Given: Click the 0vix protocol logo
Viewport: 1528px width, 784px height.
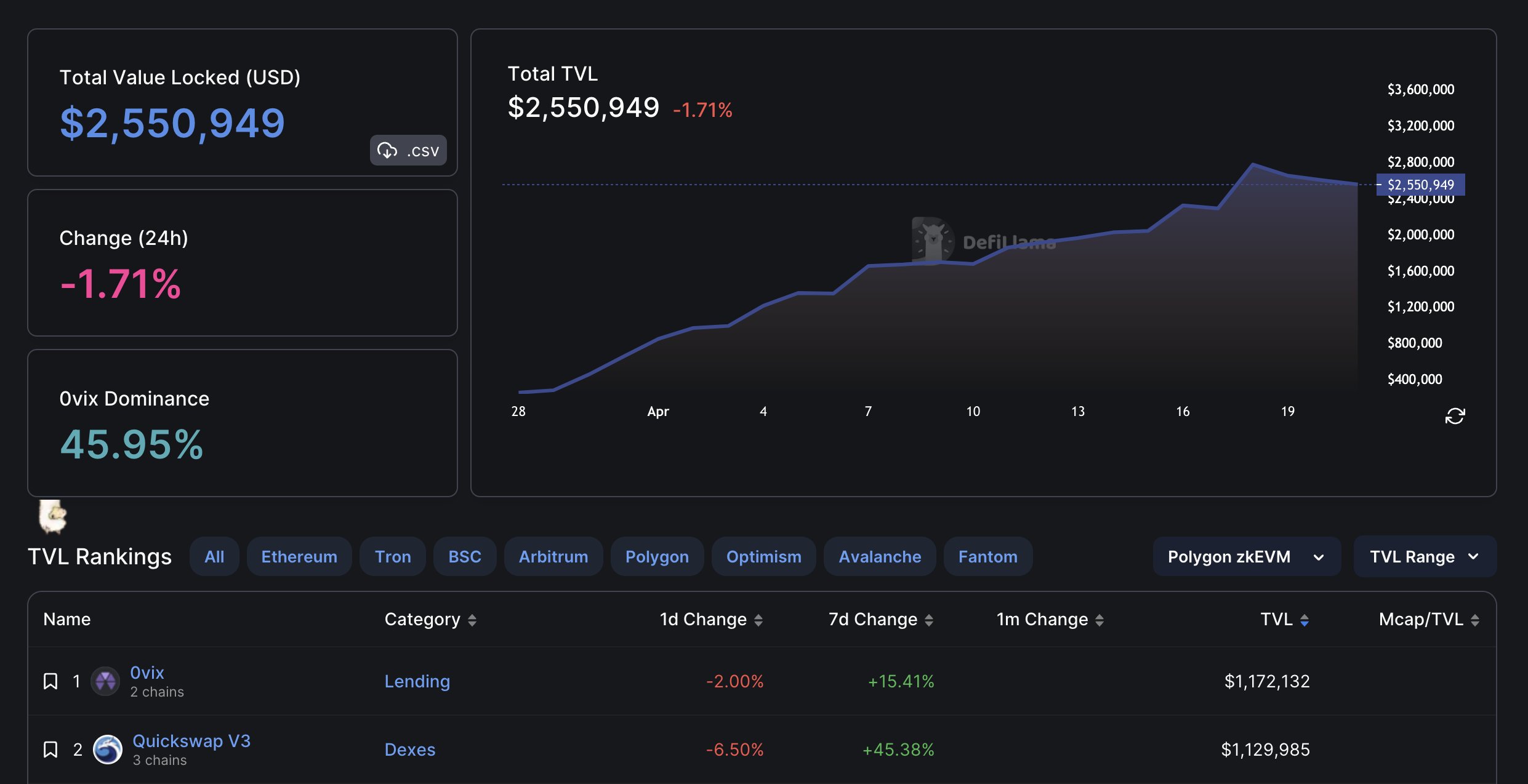Looking at the screenshot, I should tap(105, 681).
